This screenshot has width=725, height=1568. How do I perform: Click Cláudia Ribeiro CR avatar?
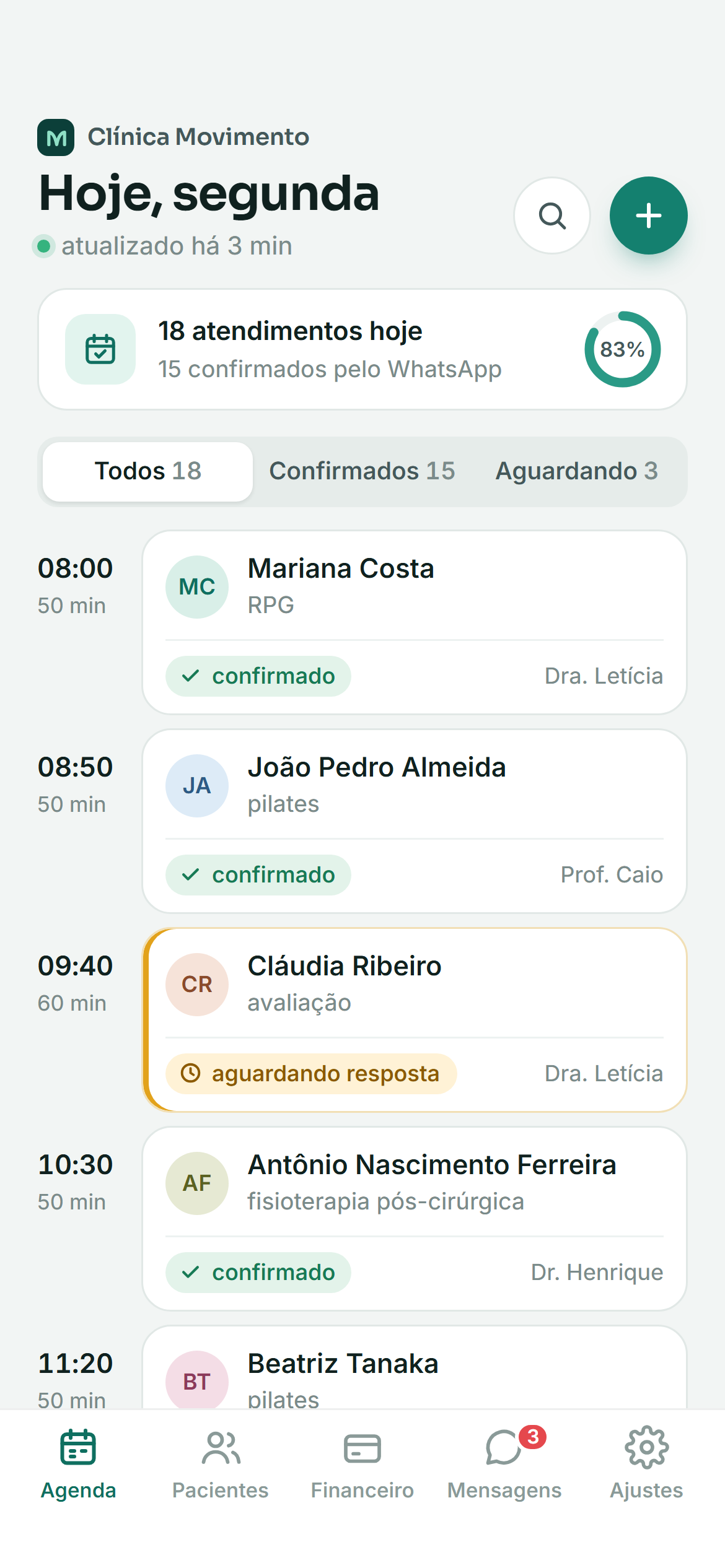point(197,985)
